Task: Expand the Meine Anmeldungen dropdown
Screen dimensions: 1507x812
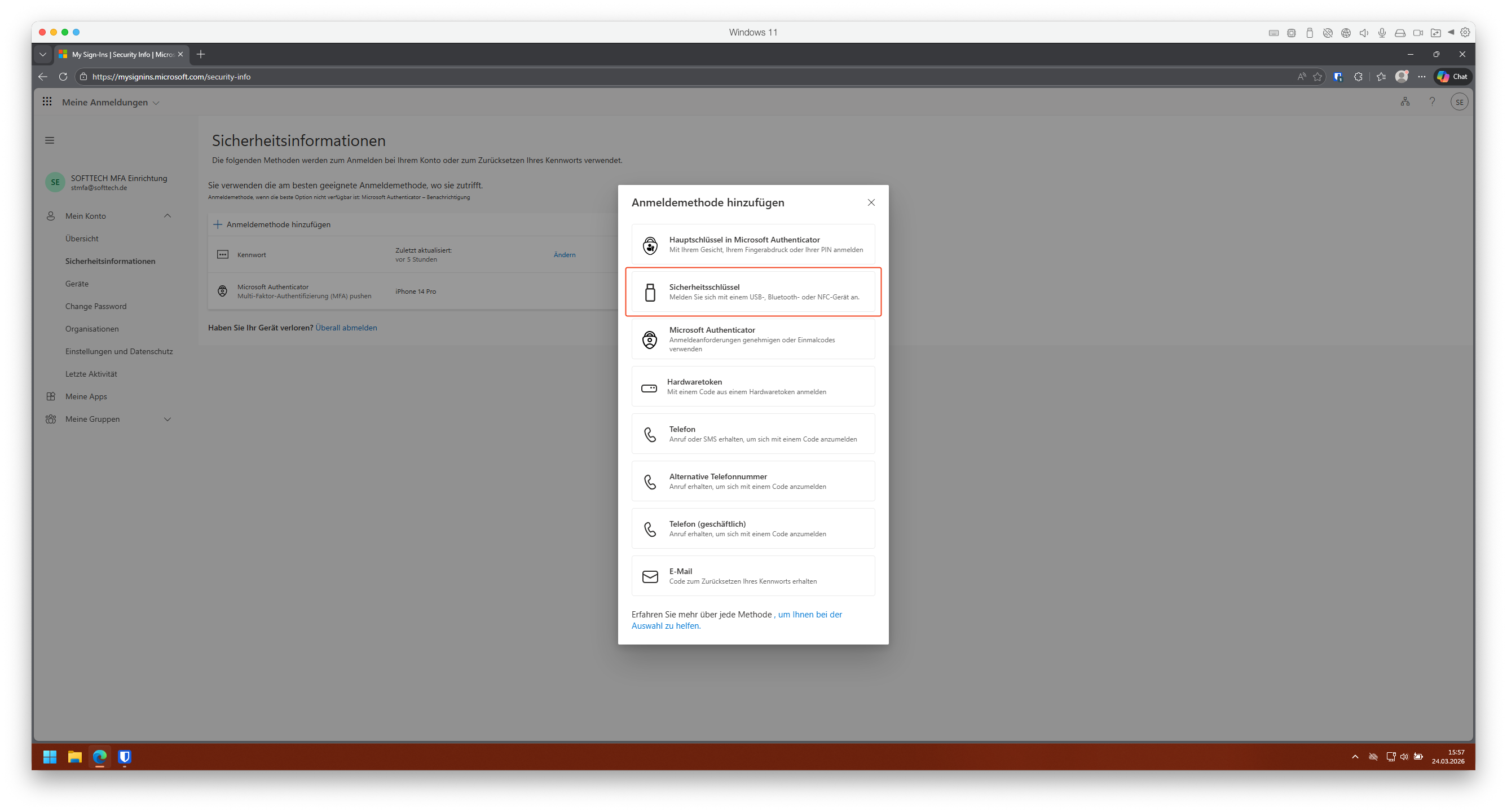Action: pyautogui.click(x=111, y=103)
